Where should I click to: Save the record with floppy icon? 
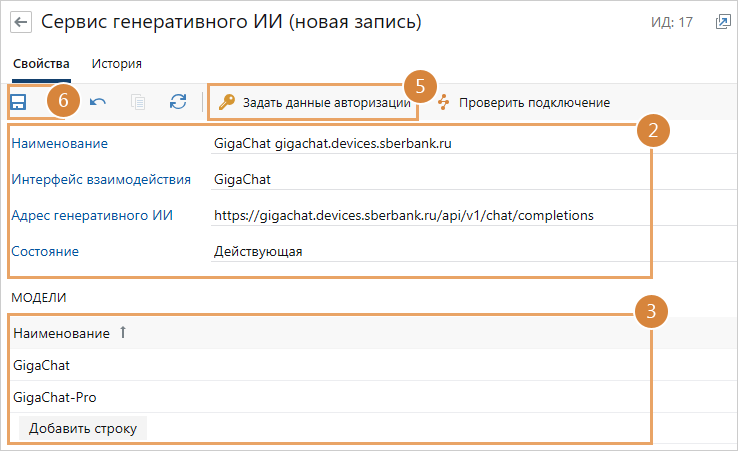(x=18, y=102)
